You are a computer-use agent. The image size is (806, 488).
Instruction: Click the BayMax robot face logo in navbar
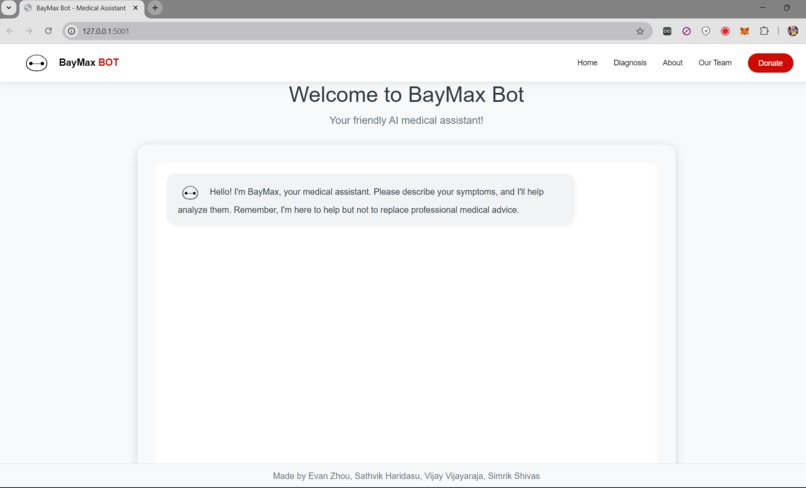tap(36, 63)
